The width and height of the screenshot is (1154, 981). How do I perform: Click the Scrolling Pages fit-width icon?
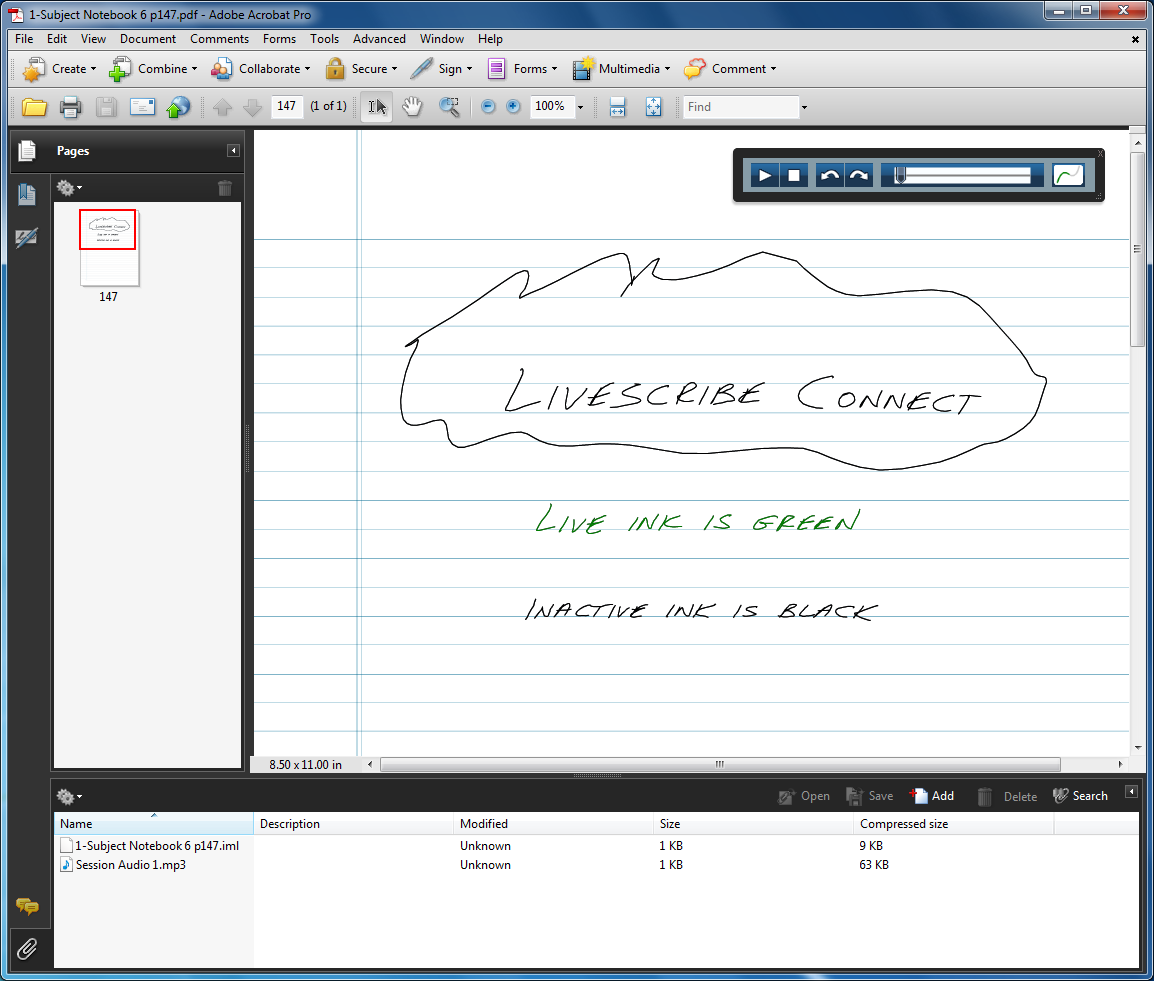coord(617,107)
